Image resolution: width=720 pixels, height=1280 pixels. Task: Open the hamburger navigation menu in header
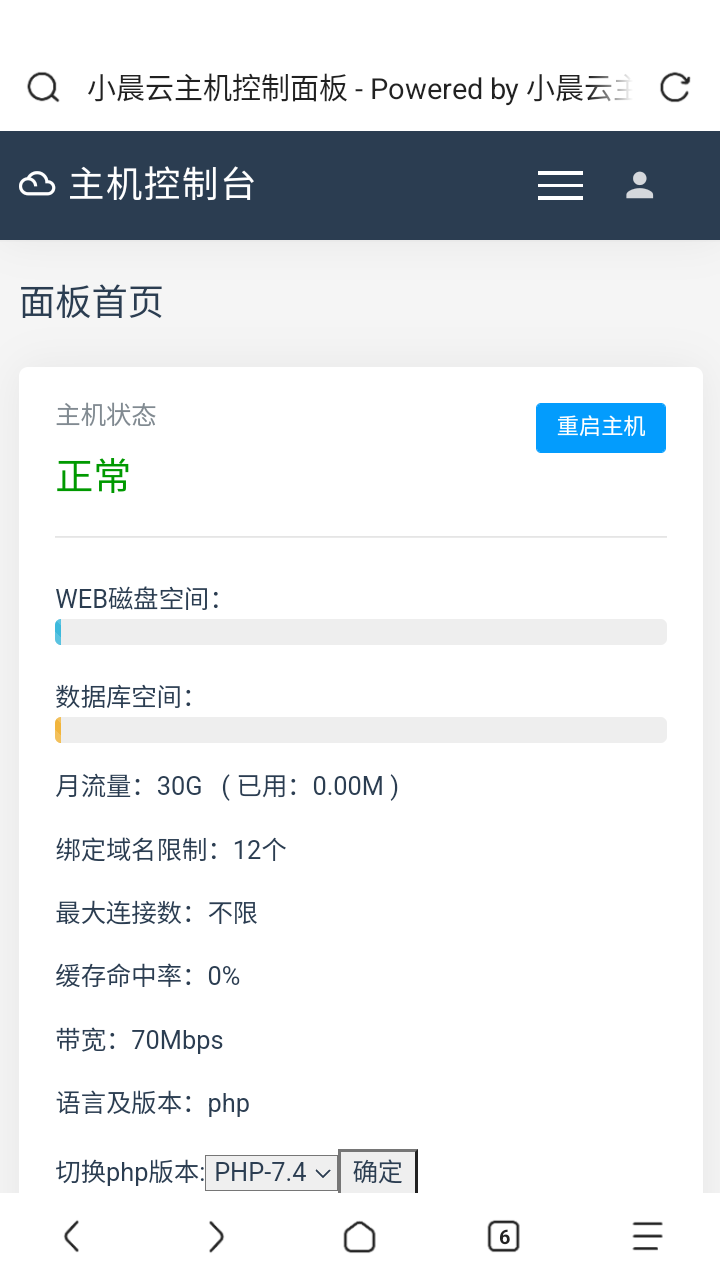pyautogui.click(x=560, y=185)
